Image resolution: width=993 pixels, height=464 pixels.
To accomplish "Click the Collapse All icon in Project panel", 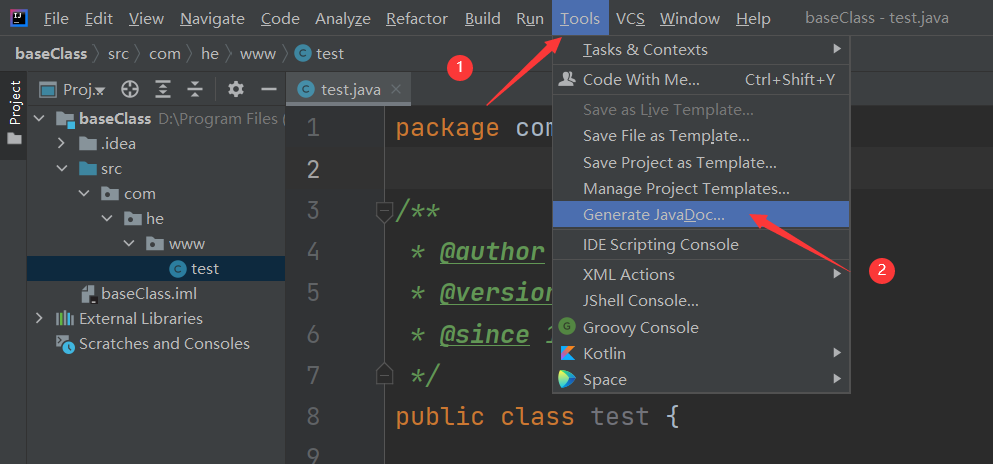I will coord(195,90).
